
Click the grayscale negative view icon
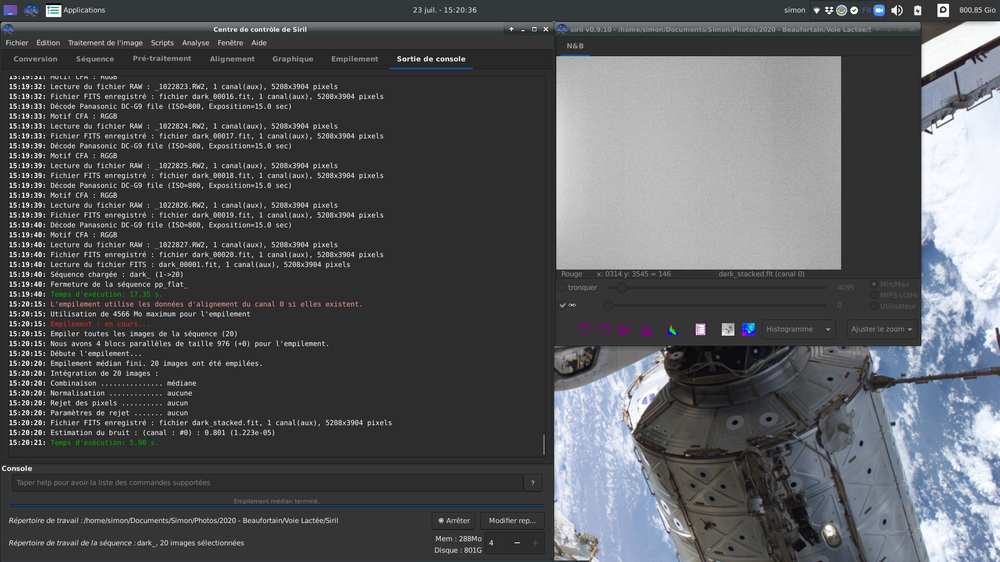[x=728, y=329]
